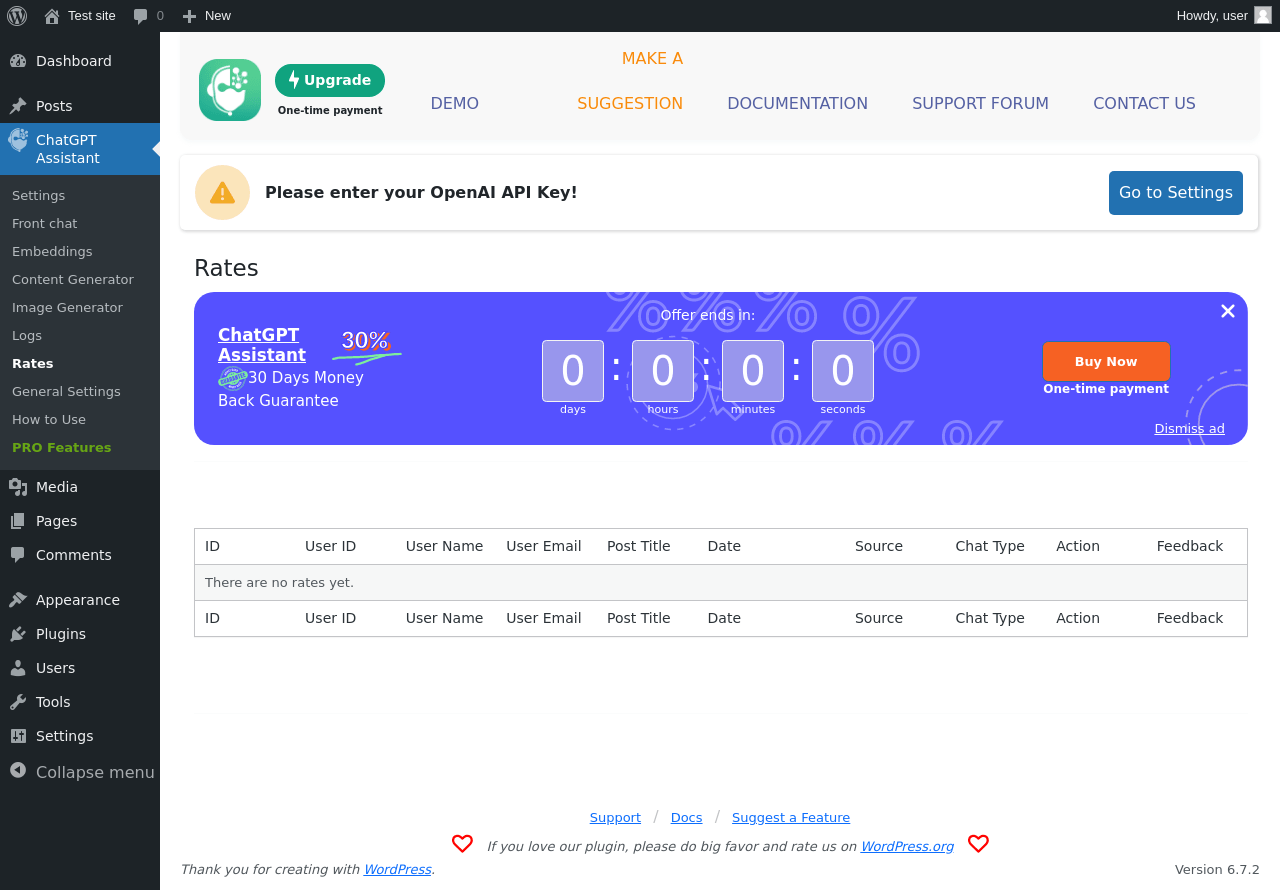
Task: Click the Version 6.7.2 text
Action: (1217, 870)
